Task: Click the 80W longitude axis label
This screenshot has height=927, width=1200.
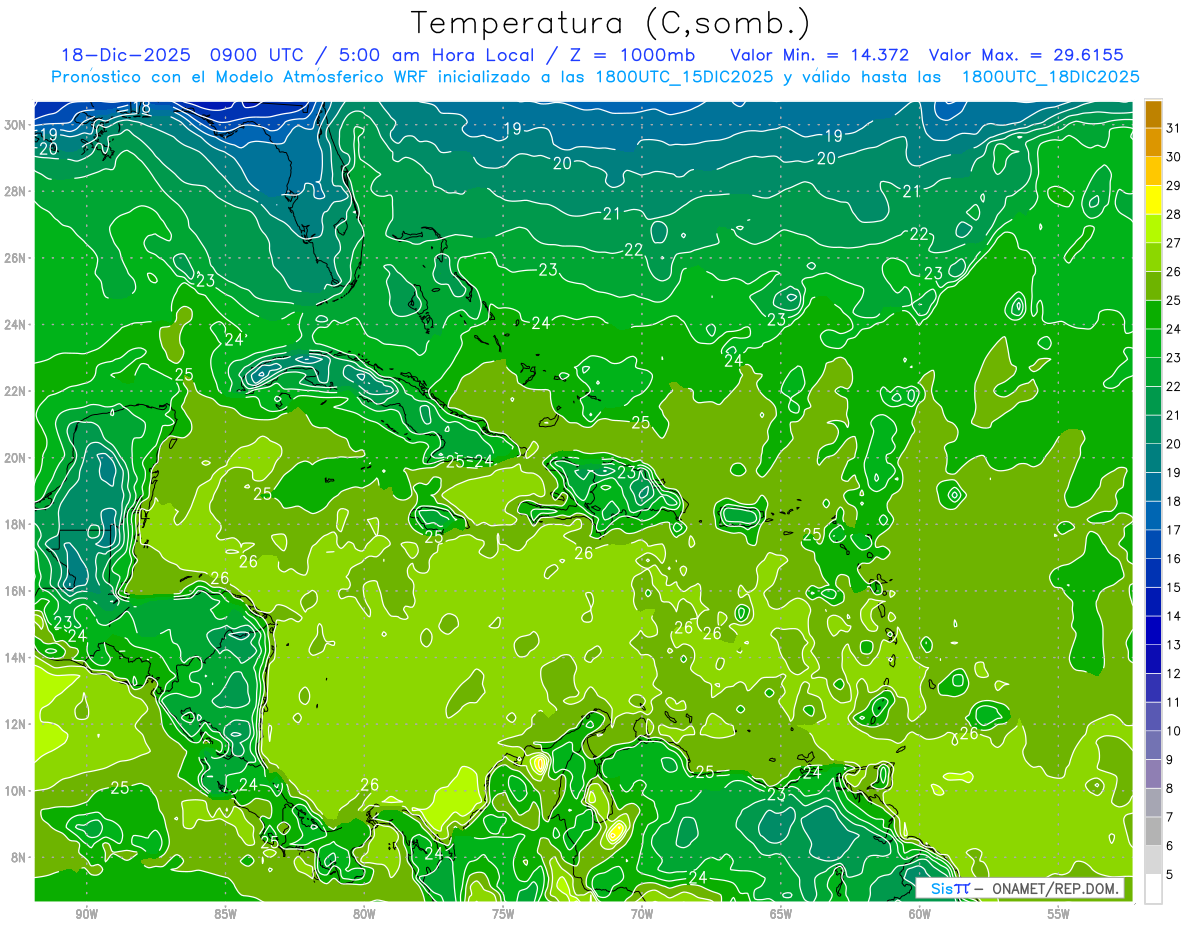Action: [364, 914]
